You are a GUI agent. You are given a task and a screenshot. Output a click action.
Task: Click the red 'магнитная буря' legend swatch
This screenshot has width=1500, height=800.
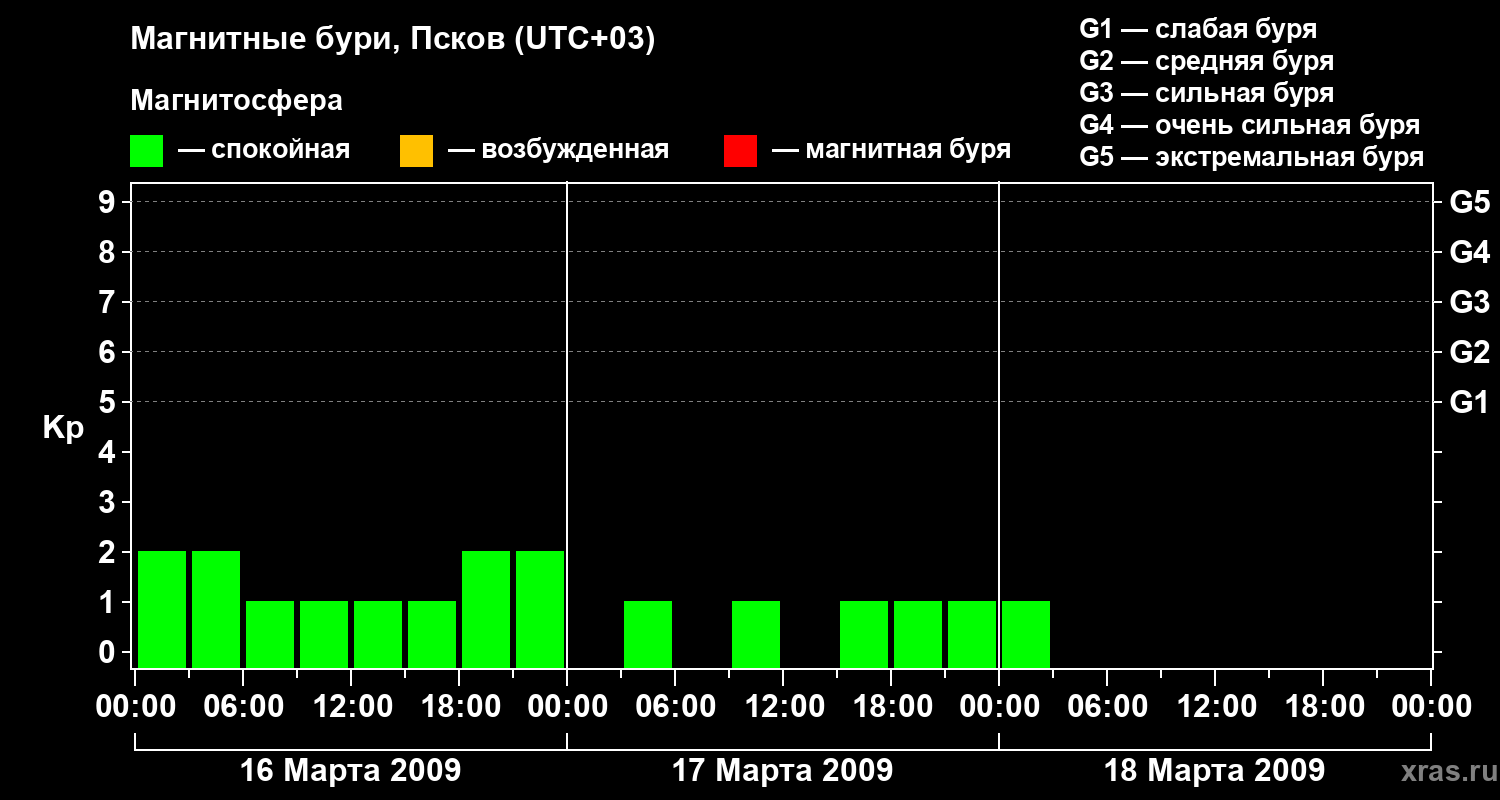740,151
